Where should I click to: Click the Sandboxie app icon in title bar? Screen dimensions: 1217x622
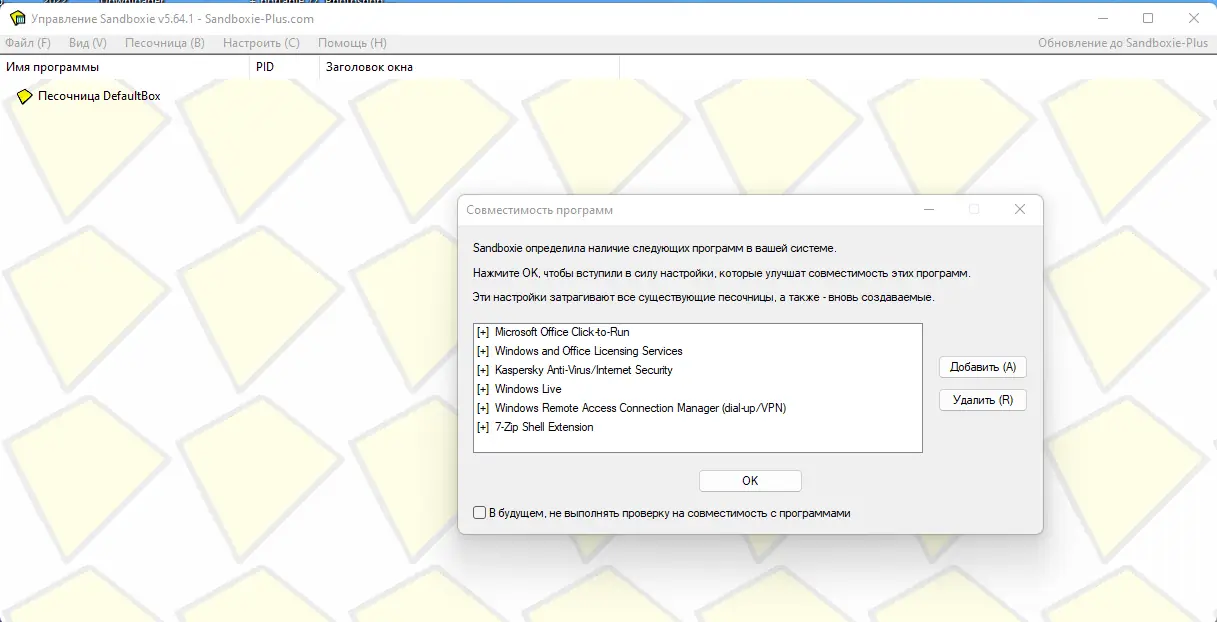pyautogui.click(x=18, y=18)
